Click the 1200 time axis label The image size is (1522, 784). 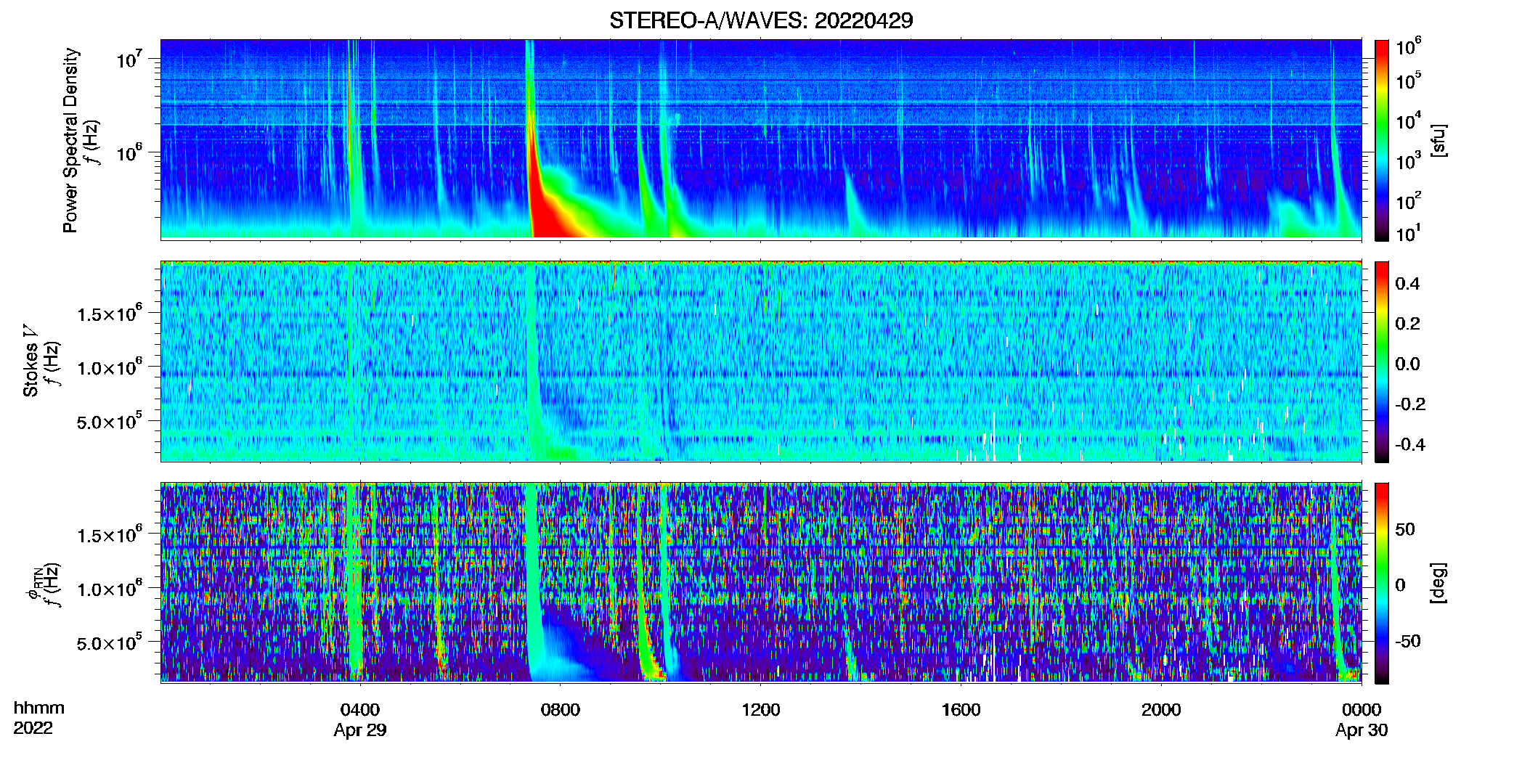(760, 710)
